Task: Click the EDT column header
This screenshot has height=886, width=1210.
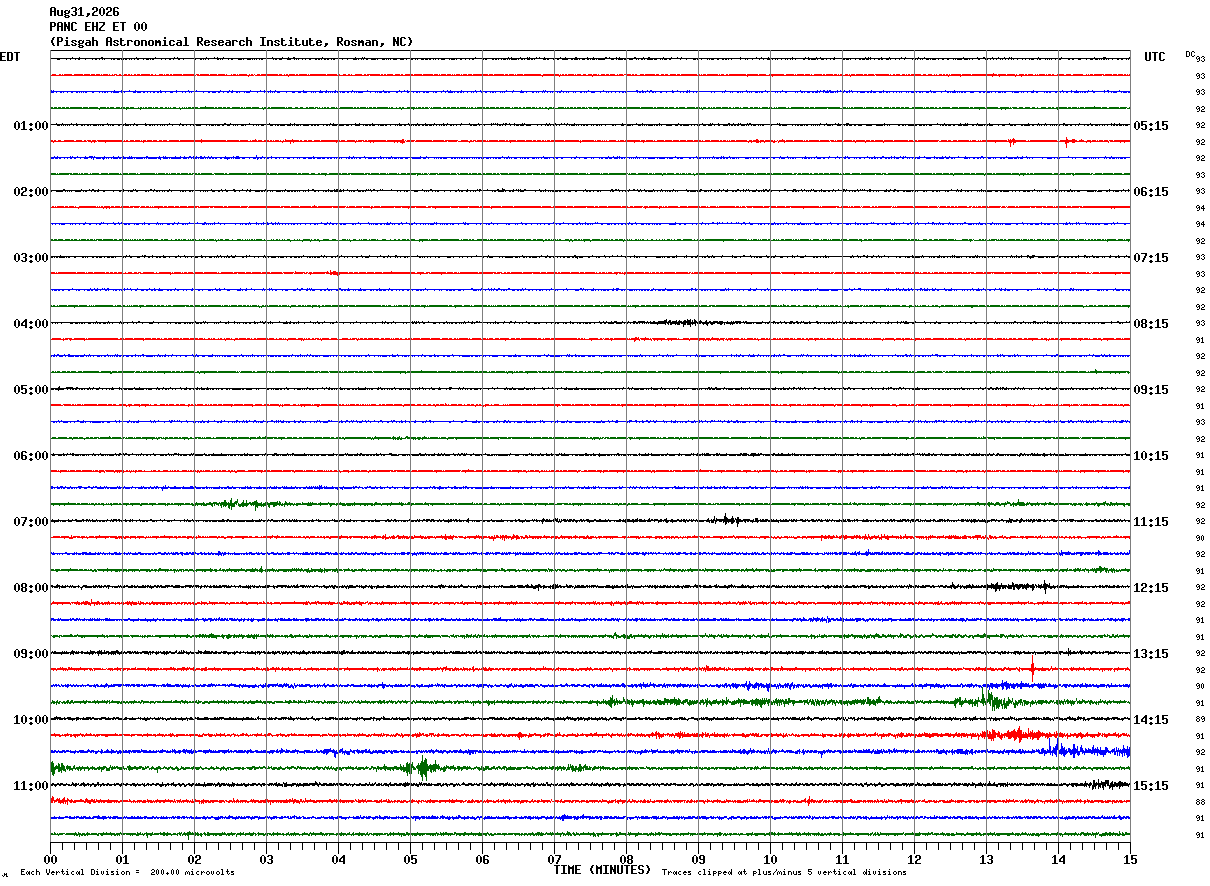Action: click(10, 57)
